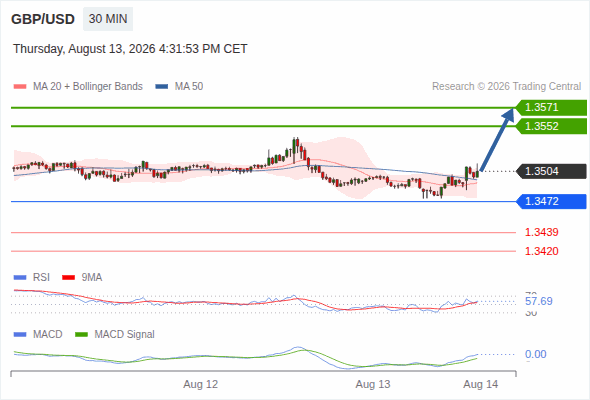The width and height of the screenshot is (590, 400).
Task: Click the Aug 12 timeline label
Action: tap(201, 384)
